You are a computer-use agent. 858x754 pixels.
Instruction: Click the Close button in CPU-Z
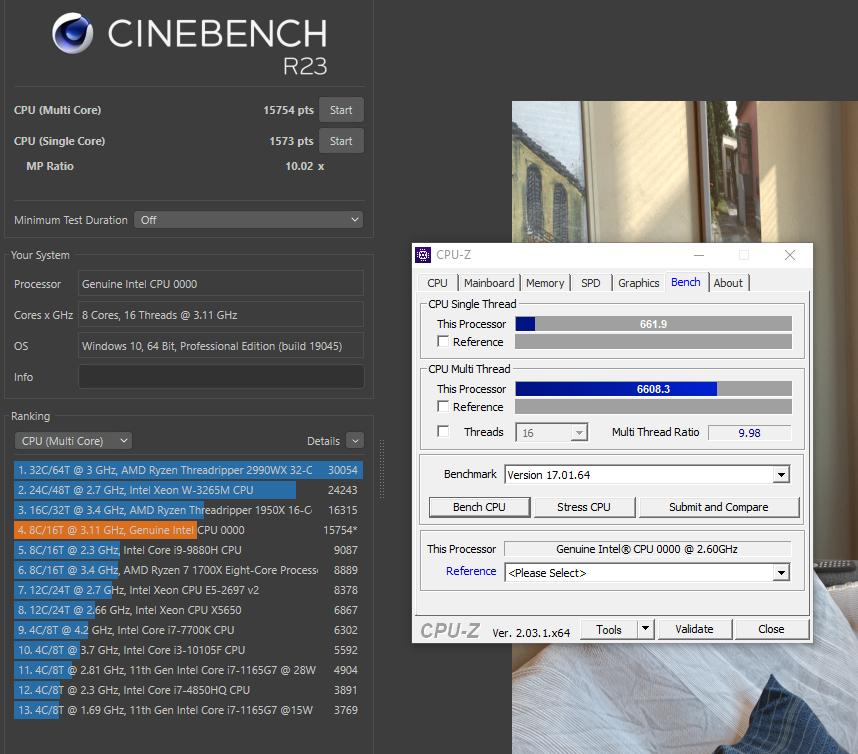pyautogui.click(x=771, y=629)
